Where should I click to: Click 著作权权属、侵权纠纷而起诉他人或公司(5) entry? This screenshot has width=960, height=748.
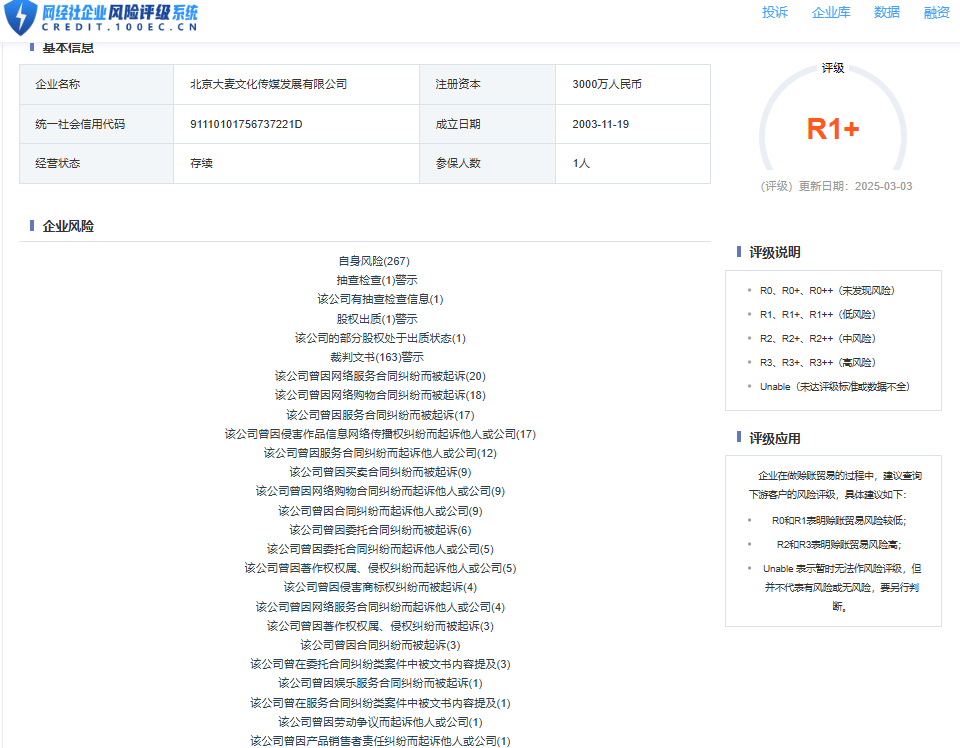(x=380, y=569)
